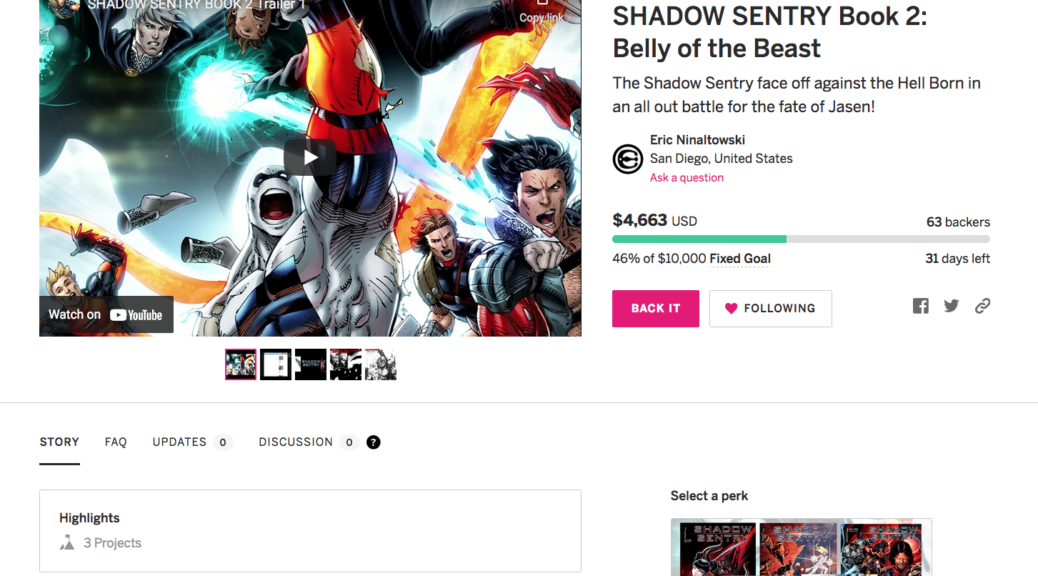Open video on YouTube via Watch on YouTube
Image resolution: width=1038 pixels, height=576 pixels.
(106, 314)
